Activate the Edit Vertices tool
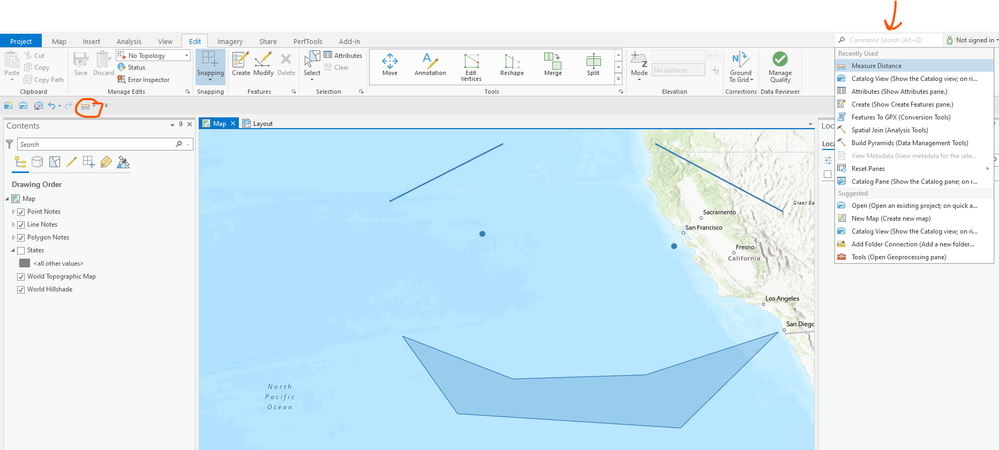Screen dimensions: 999x450 click(x=471, y=67)
